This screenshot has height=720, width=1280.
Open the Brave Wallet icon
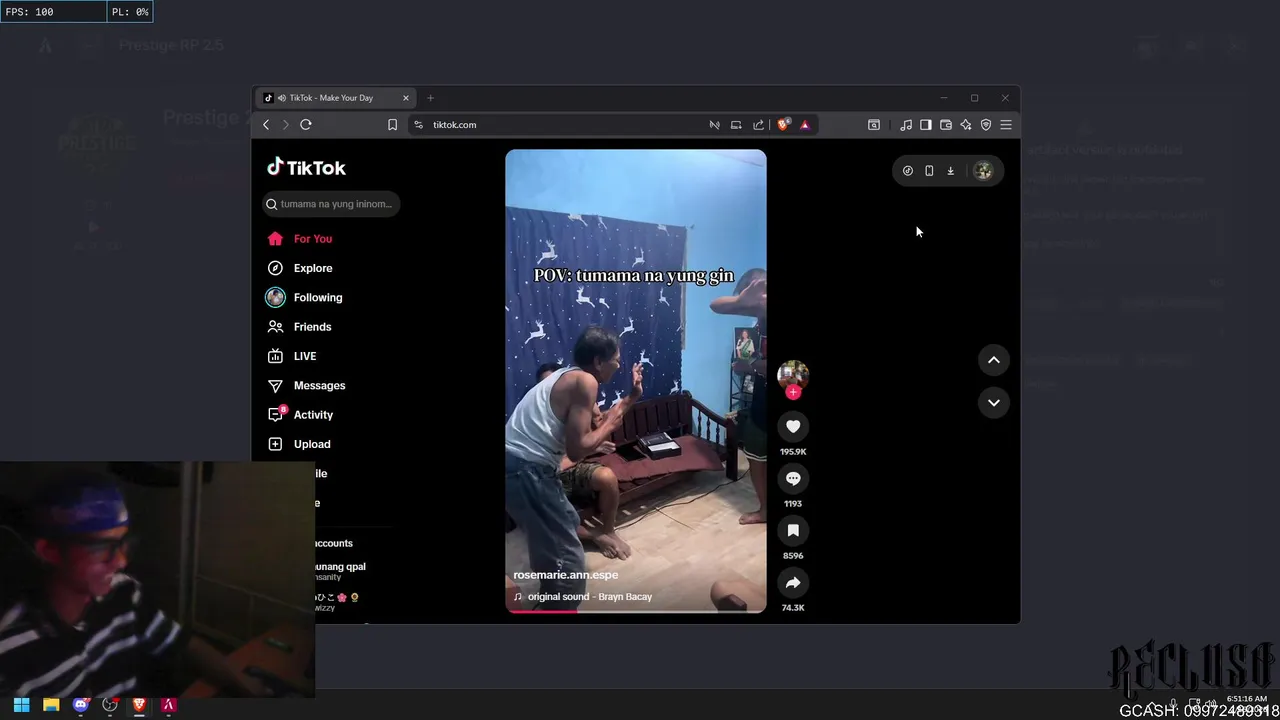point(946,125)
